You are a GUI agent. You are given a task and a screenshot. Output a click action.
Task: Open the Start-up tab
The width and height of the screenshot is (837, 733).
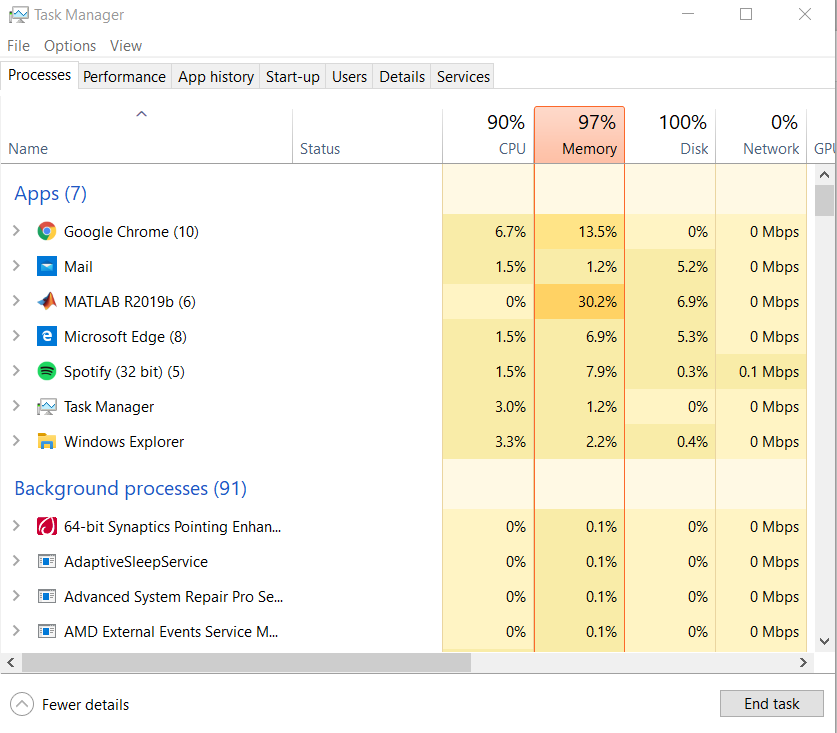tap(292, 77)
